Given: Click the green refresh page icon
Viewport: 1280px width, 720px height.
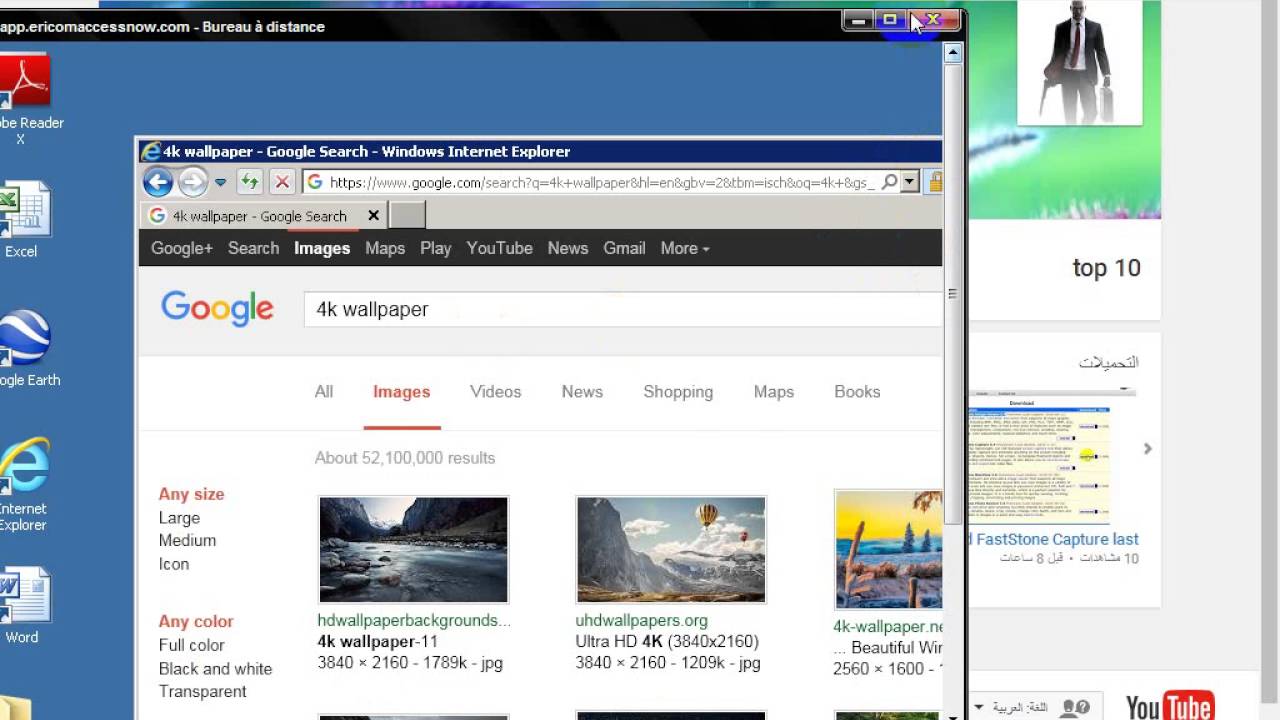Looking at the screenshot, I should tap(250, 182).
